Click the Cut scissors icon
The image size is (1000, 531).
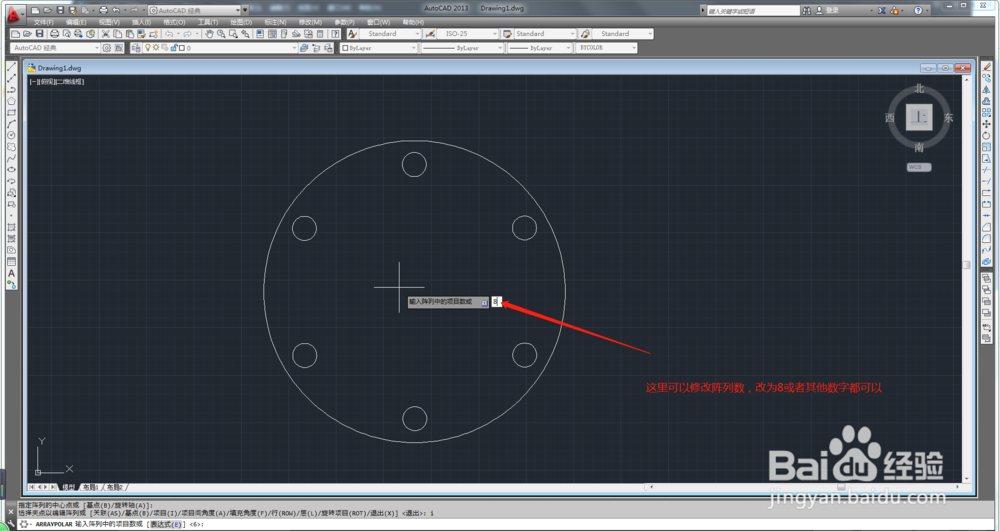tap(106, 34)
